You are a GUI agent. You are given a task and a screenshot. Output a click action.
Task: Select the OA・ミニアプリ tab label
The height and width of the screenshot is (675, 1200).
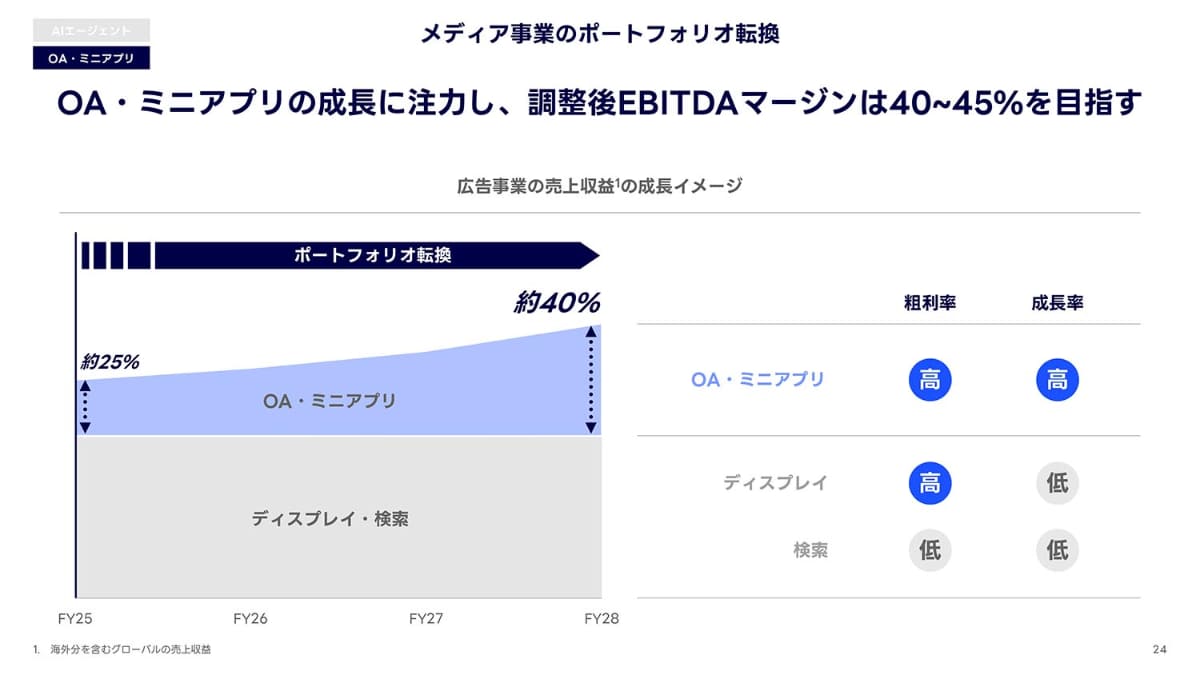[91, 58]
